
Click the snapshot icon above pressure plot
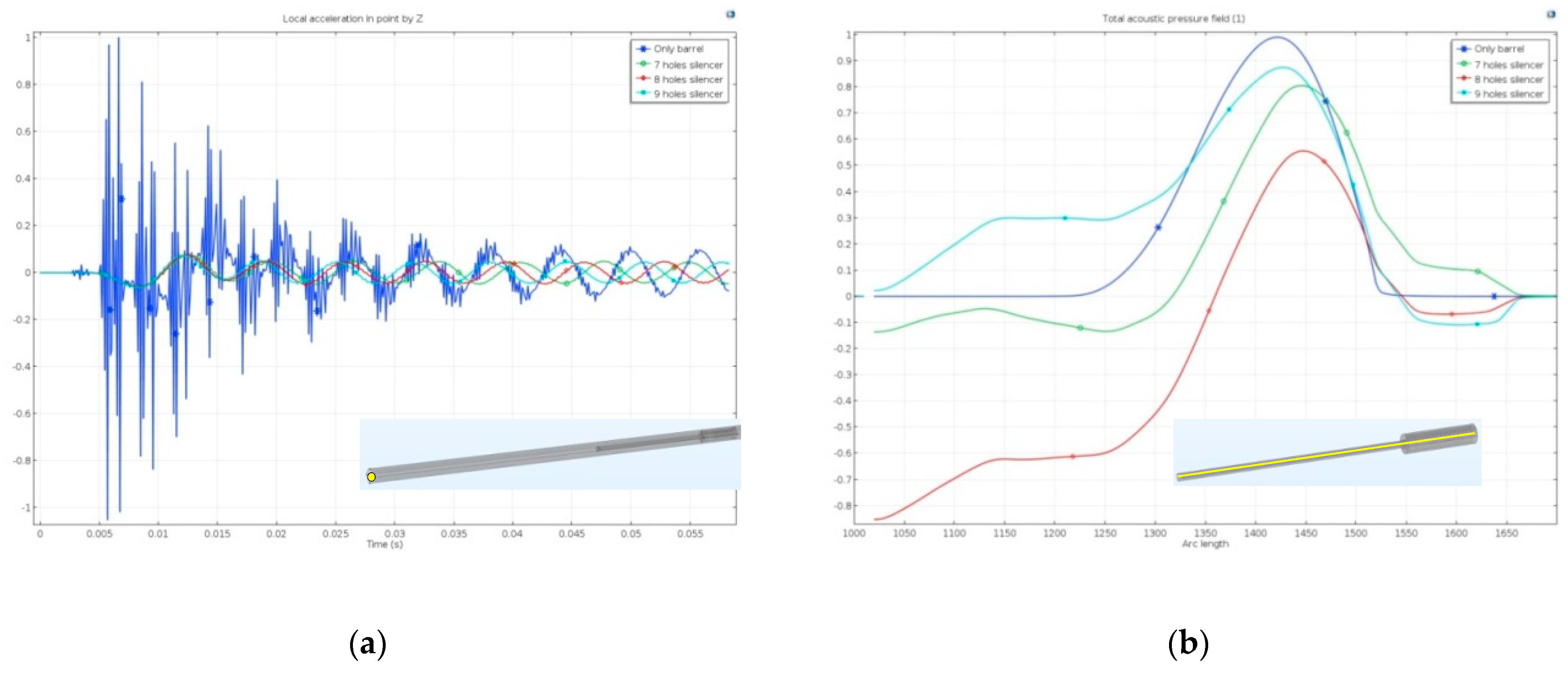coord(1551,14)
